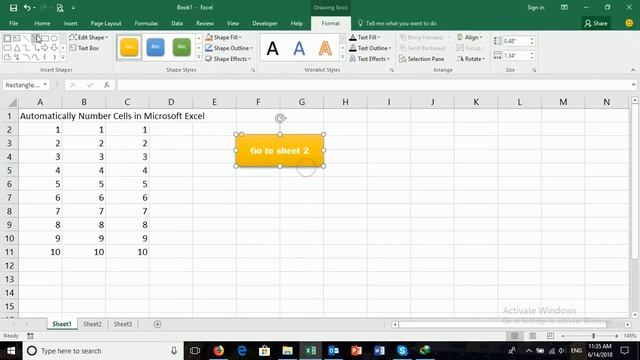Choose the orange outlined A WordArt style

pyautogui.click(x=325, y=48)
